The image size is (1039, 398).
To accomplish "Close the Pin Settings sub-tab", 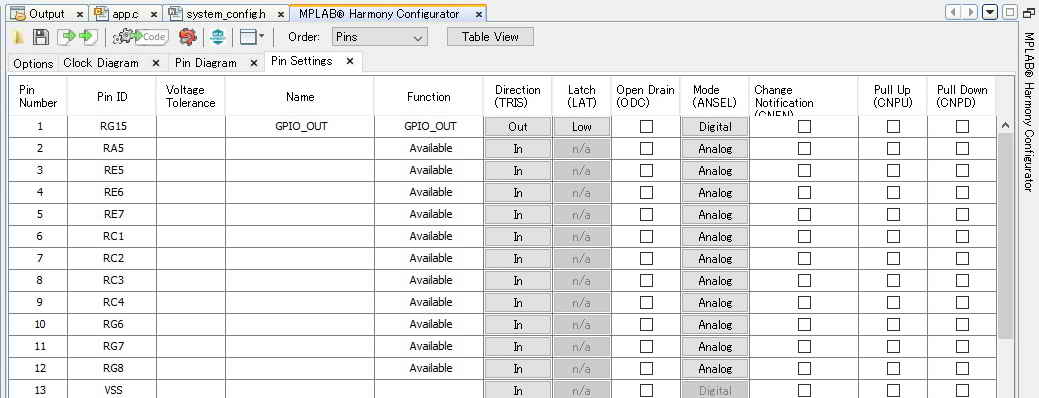I will 350,61.
